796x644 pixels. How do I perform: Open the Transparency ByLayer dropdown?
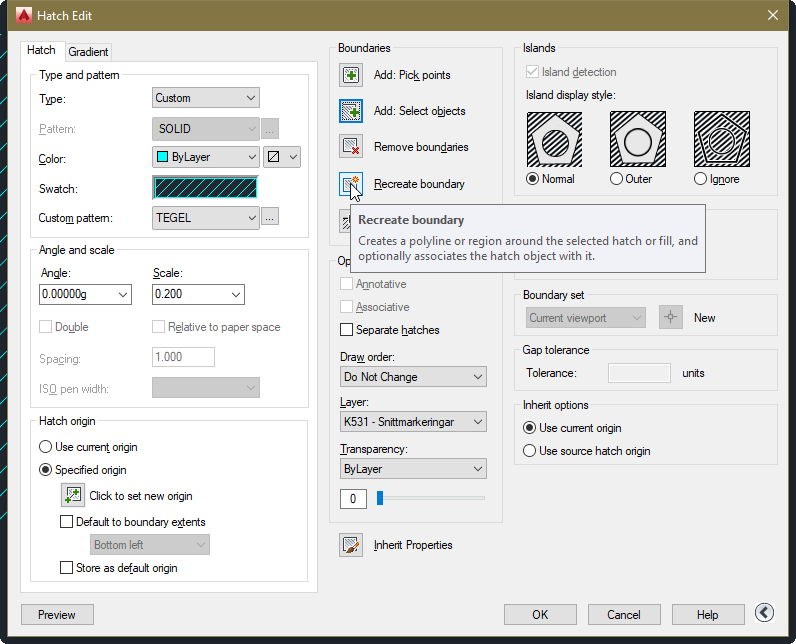point(413,469)
